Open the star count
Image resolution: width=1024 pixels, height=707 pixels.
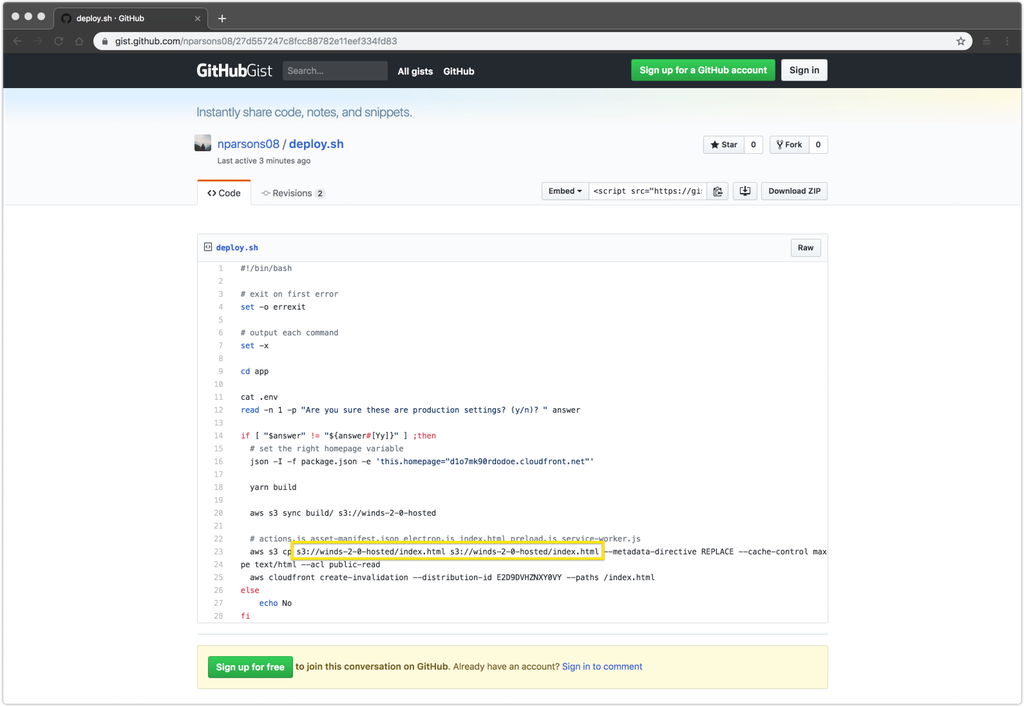tap(753, 145)
